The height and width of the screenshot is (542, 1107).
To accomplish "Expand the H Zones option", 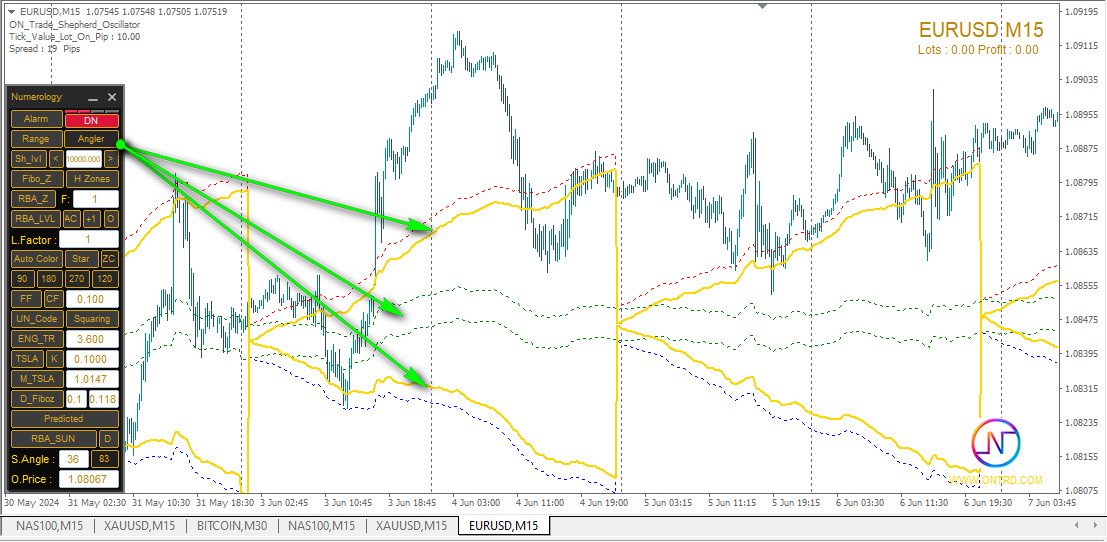I will 91,179.
